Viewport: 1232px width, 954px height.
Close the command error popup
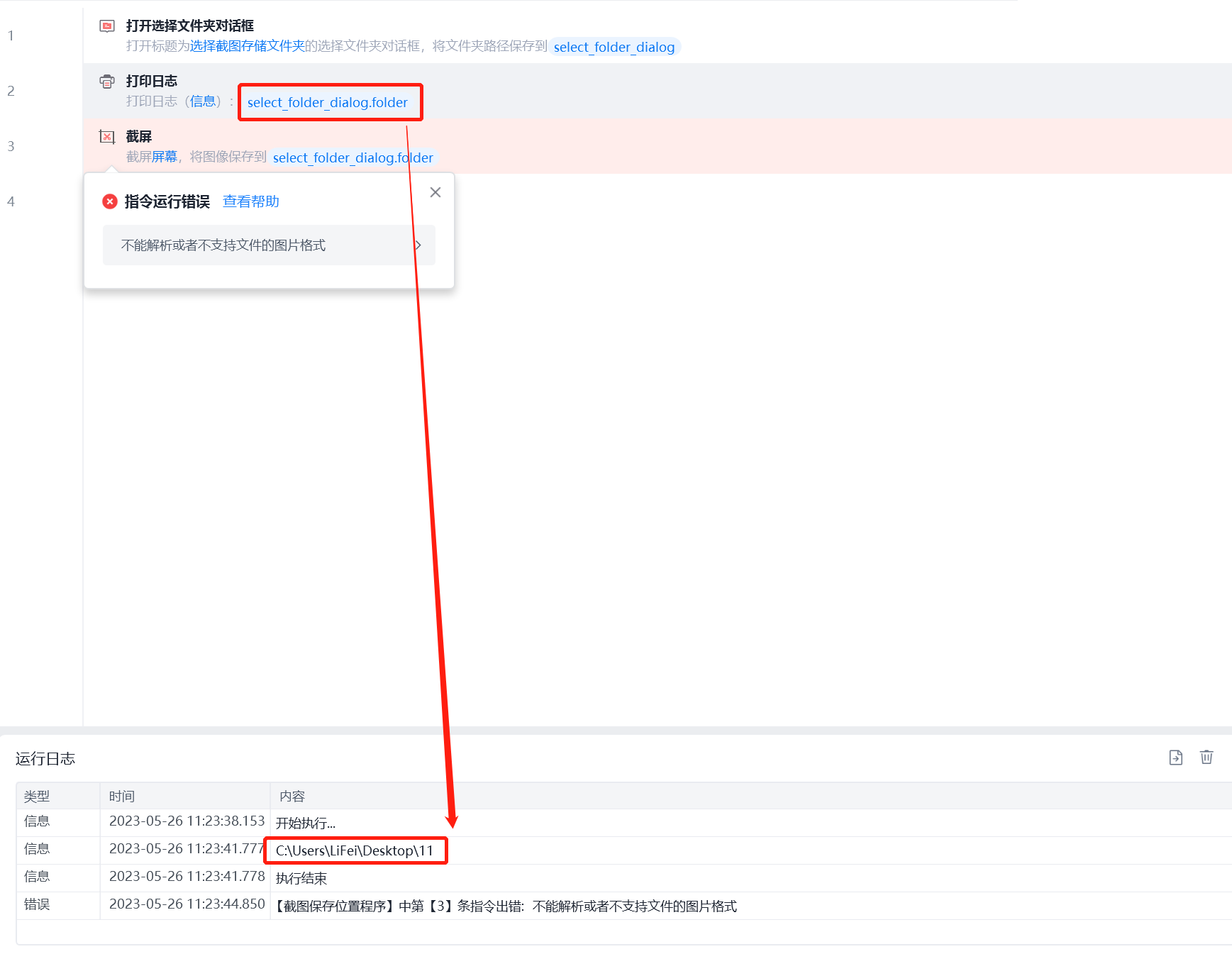[x=435, y=192]
